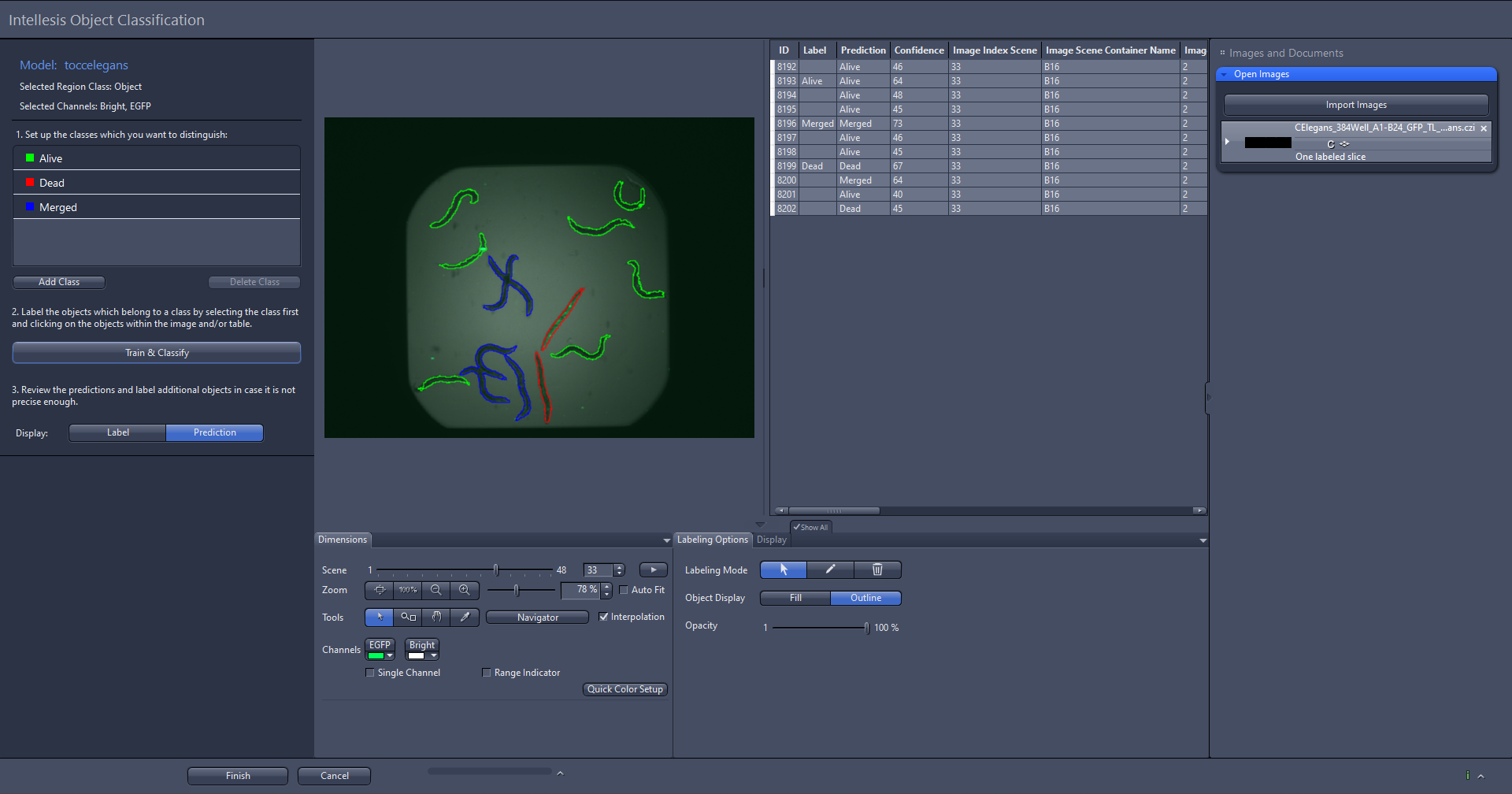The width and height of the screenshot is (1512, 794).
Task: Switch to the Display tab
Action: pyautogui.click(x=771, y=540)
